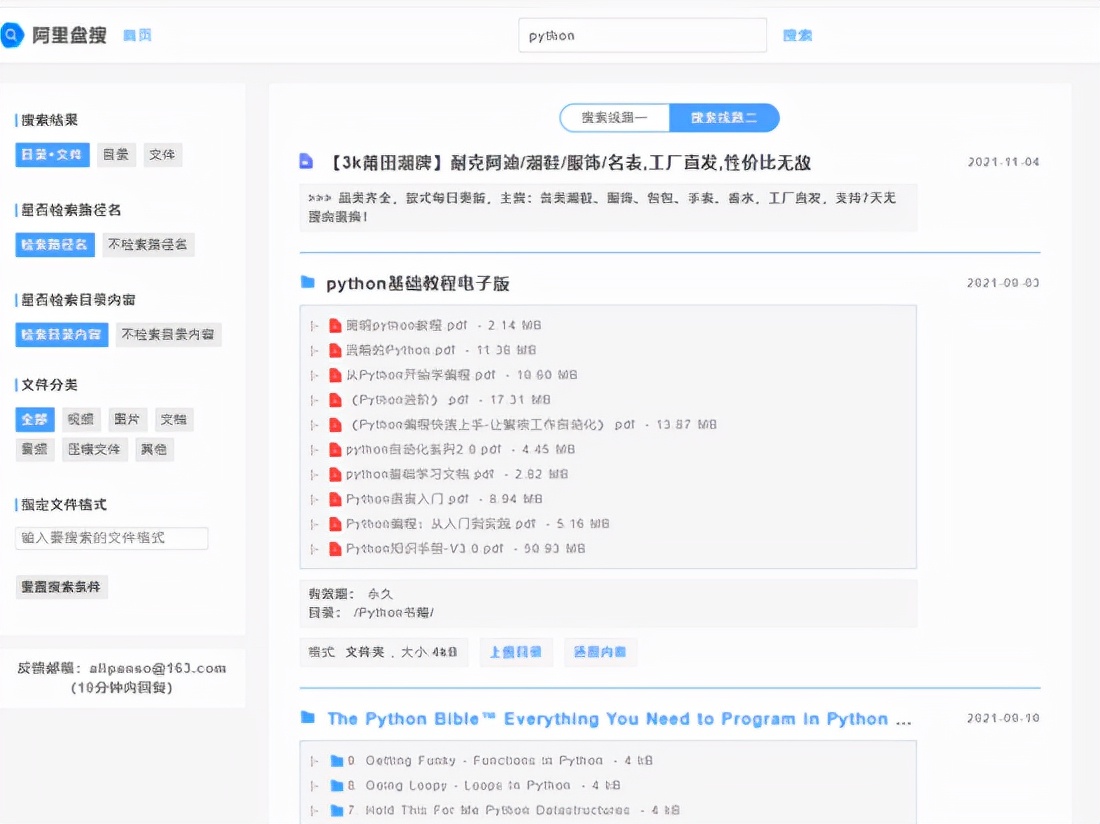Enable 检索路径名 option
This screenshot has height=824, width=1100.
(x=55, y=245)
